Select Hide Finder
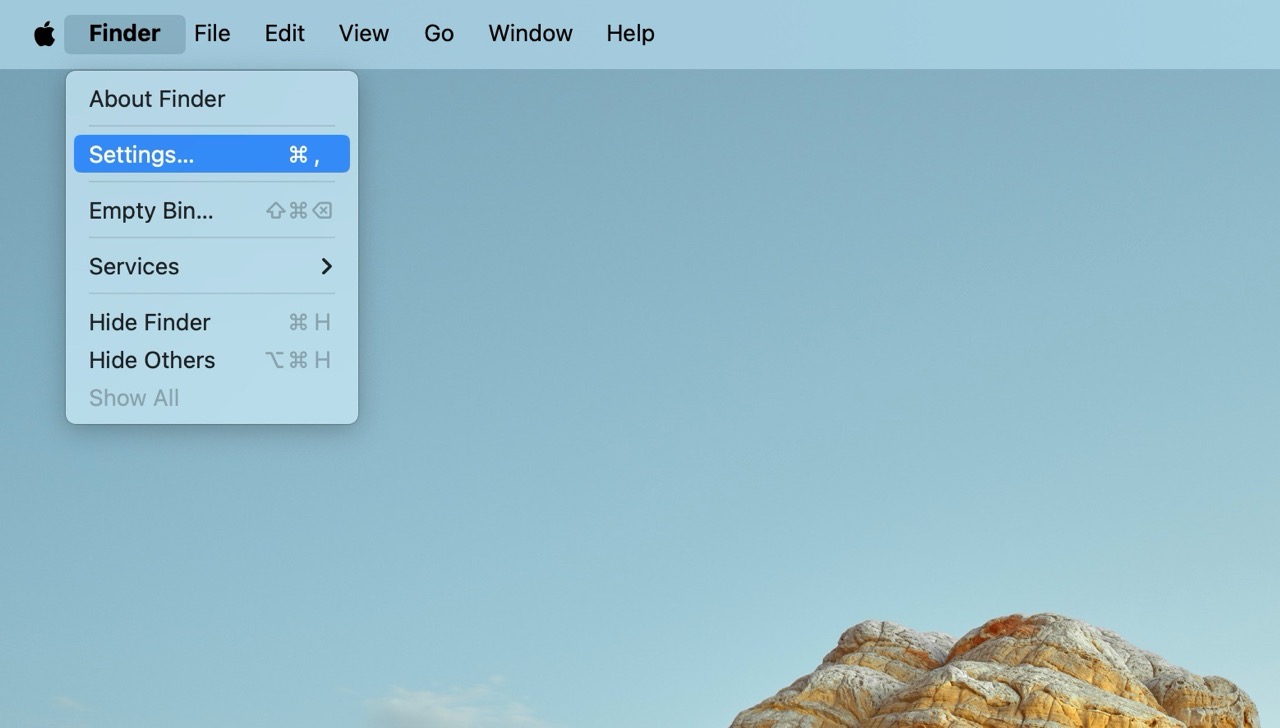 click(x=212, y=322)
